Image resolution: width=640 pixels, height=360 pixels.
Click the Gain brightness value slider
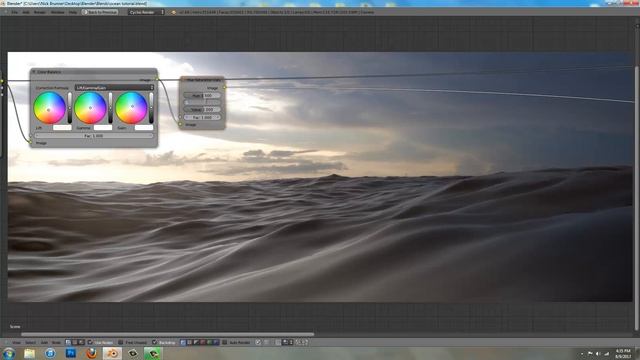[x=151, y=108]
